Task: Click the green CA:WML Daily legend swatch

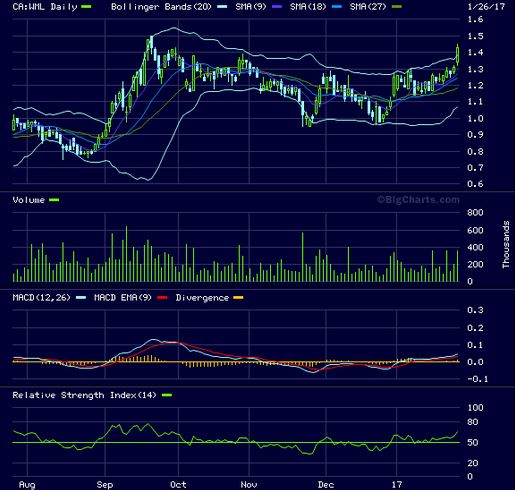Action: (x=86, y=7)
